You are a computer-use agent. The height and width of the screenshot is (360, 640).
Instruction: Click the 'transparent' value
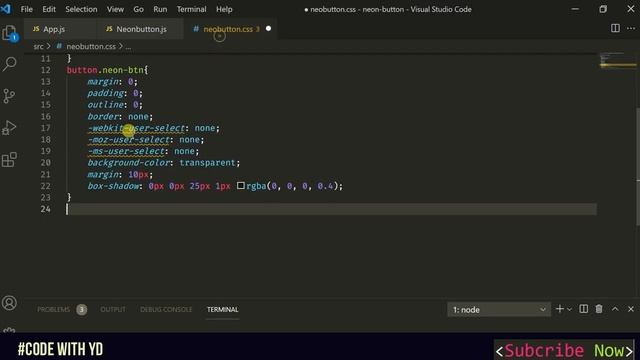pos(207,162)
